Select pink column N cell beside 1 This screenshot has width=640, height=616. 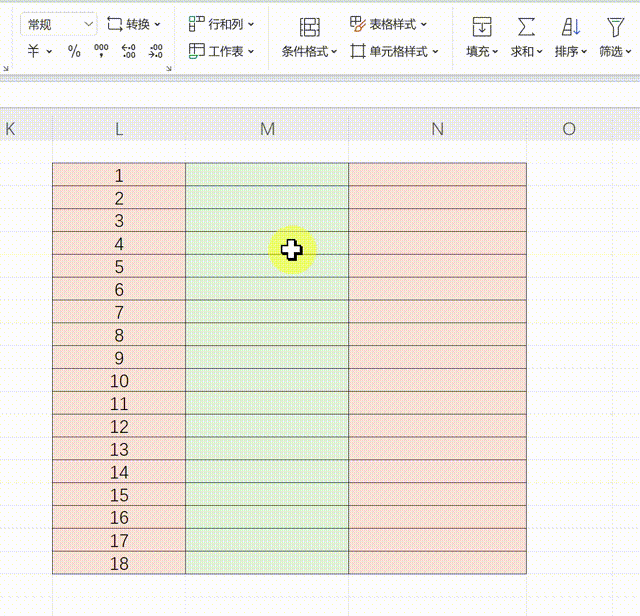[x=438, y=174]
